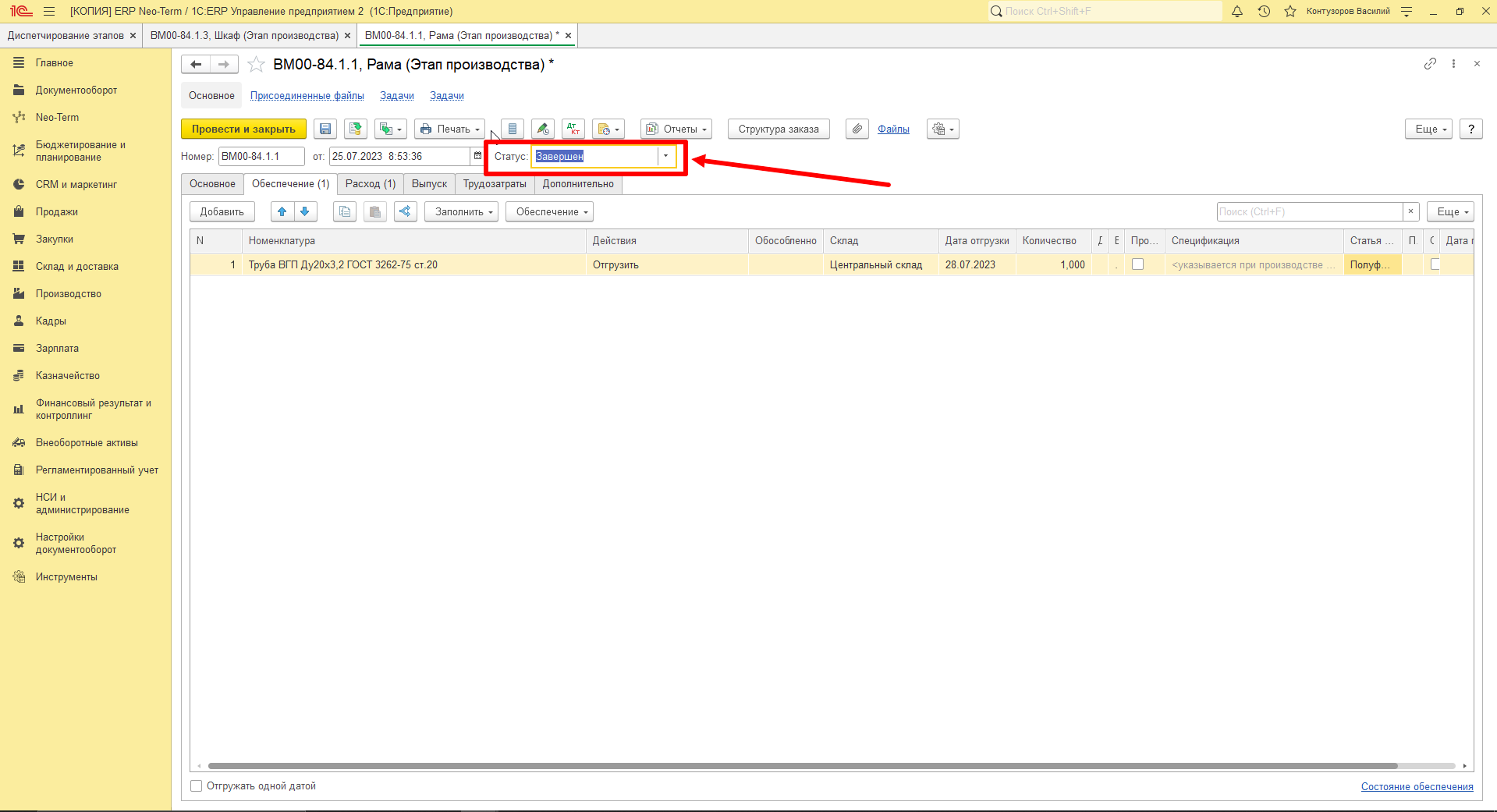Click 'Провести и закрыть' button

[x=243, y=129]
